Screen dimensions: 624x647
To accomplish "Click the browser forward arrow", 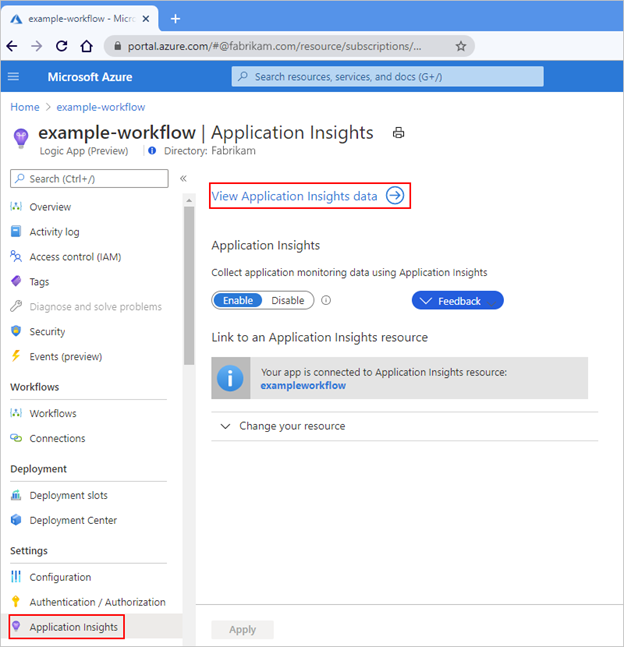I will tap(37, 46).
